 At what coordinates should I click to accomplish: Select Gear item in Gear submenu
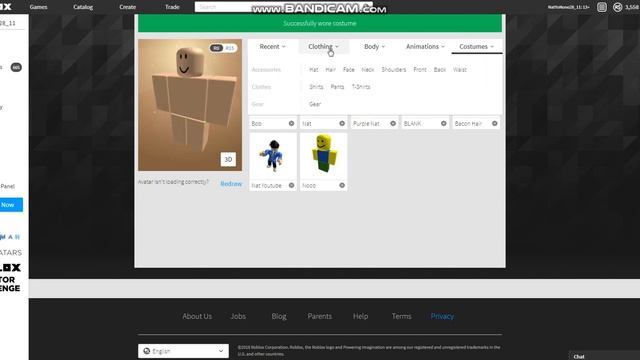click(315, 104)
